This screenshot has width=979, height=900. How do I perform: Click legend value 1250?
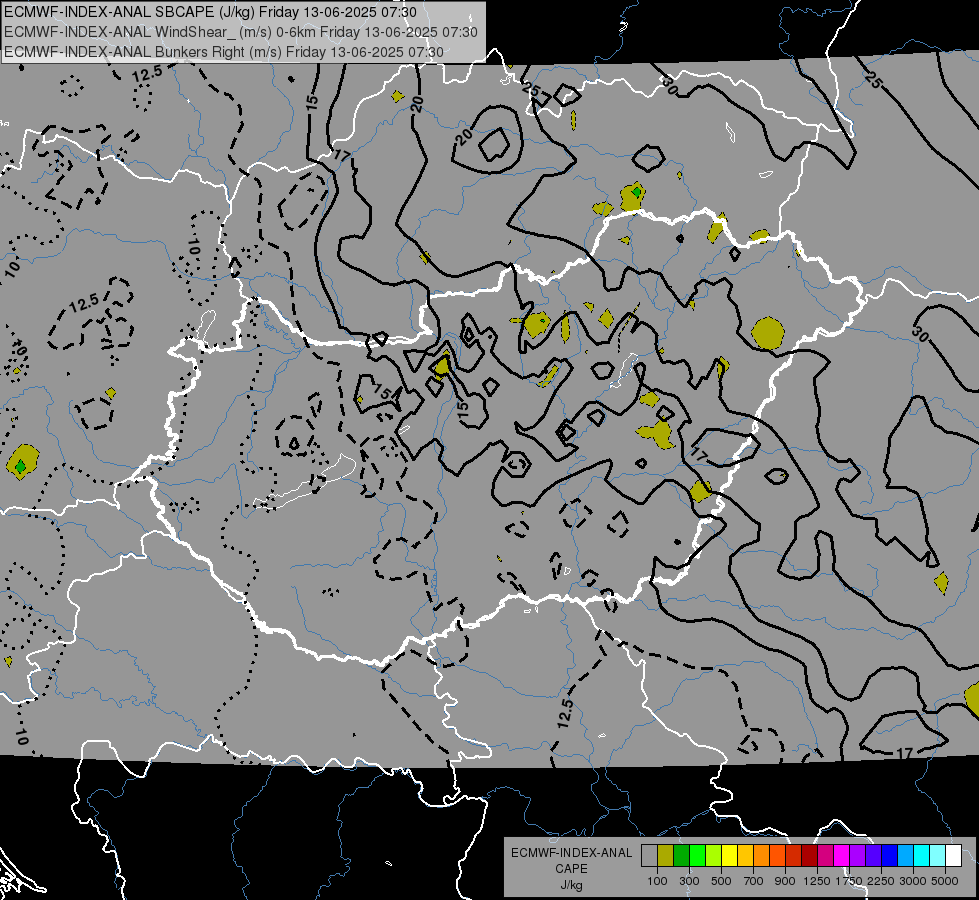[817, 881]
